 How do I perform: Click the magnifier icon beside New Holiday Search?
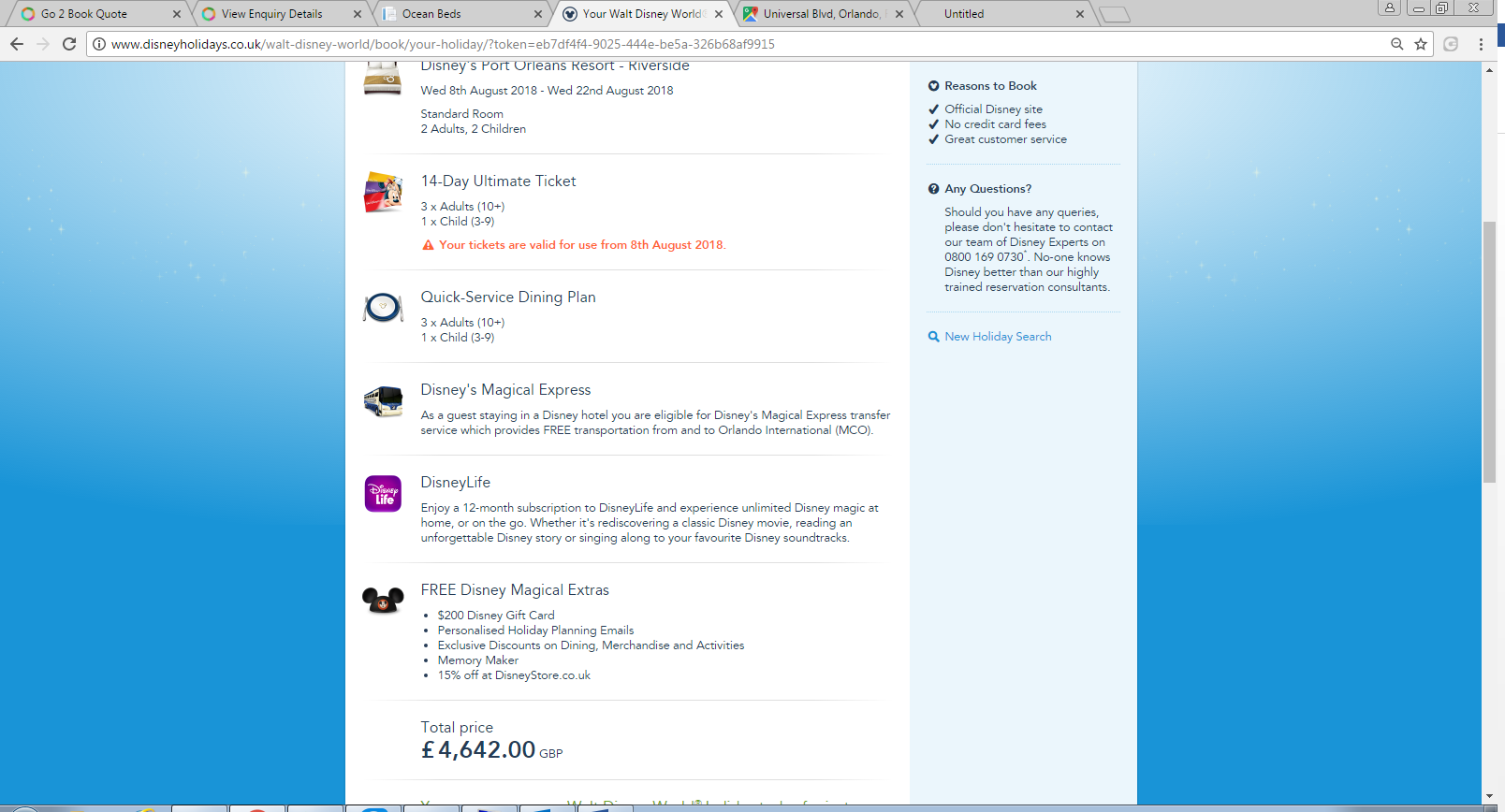(x=933, y=337)
